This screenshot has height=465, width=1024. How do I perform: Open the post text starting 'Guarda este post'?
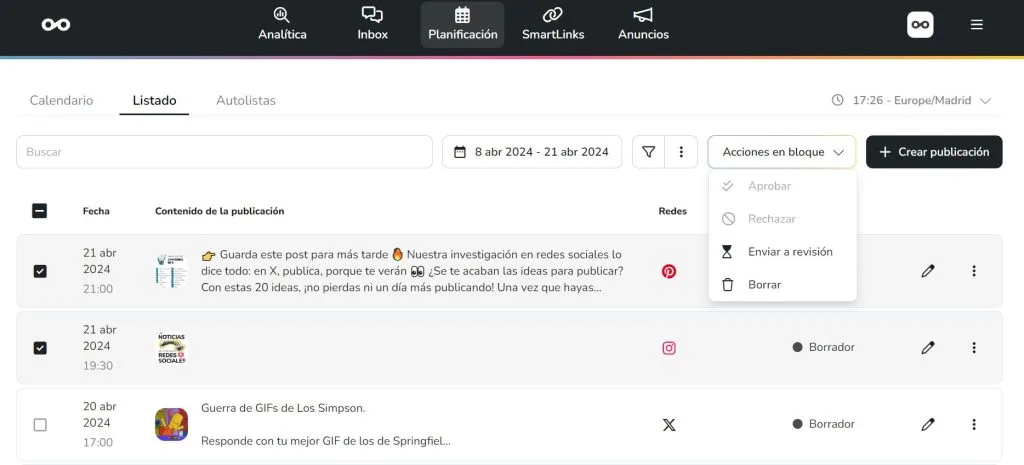(412, 271)
